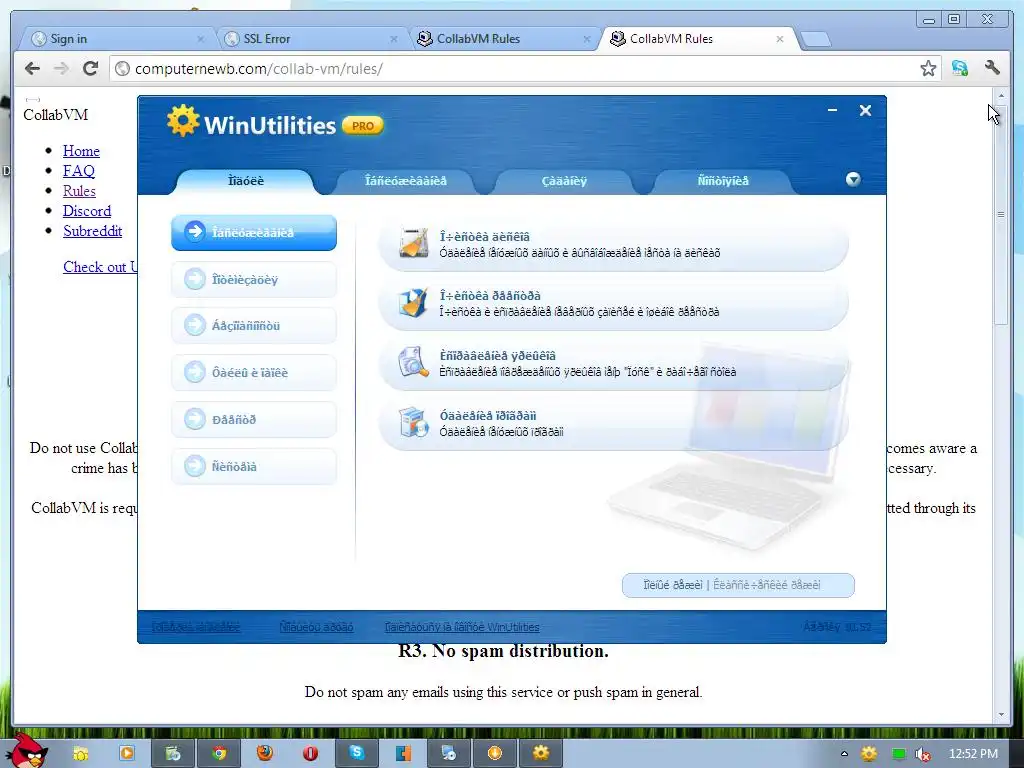
Task: Switch to the third WinUtilities top tab
Action: point(564,181)
